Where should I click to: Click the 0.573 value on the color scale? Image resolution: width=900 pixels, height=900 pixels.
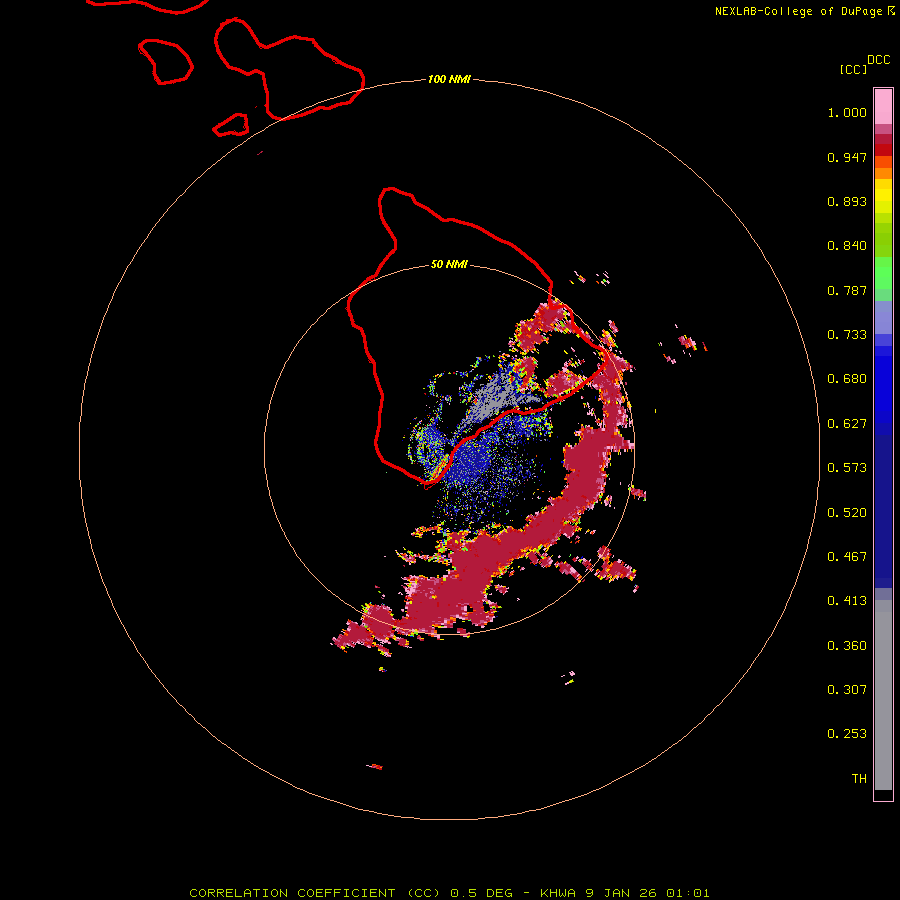click(847, 468)
